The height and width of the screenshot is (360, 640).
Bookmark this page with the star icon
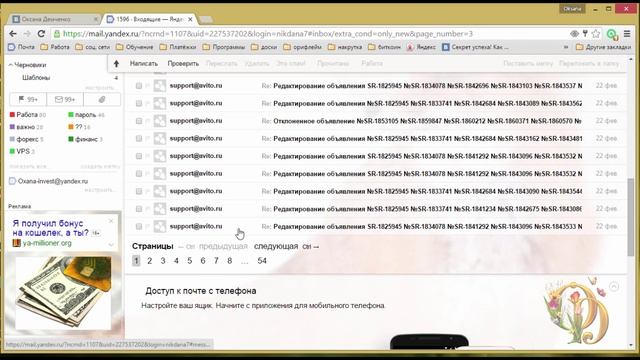(x=596, y=34)
